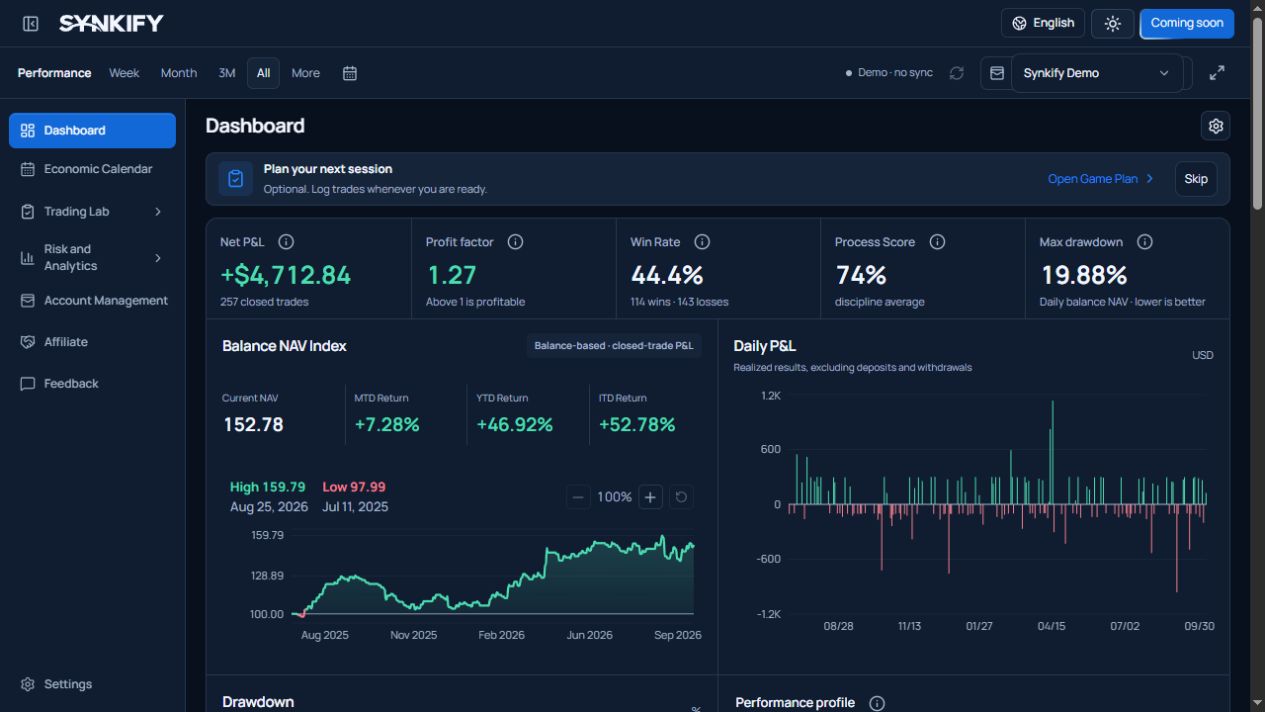Go to Dashboard in sidebar
1265x712 pixels.
(92, 130)
